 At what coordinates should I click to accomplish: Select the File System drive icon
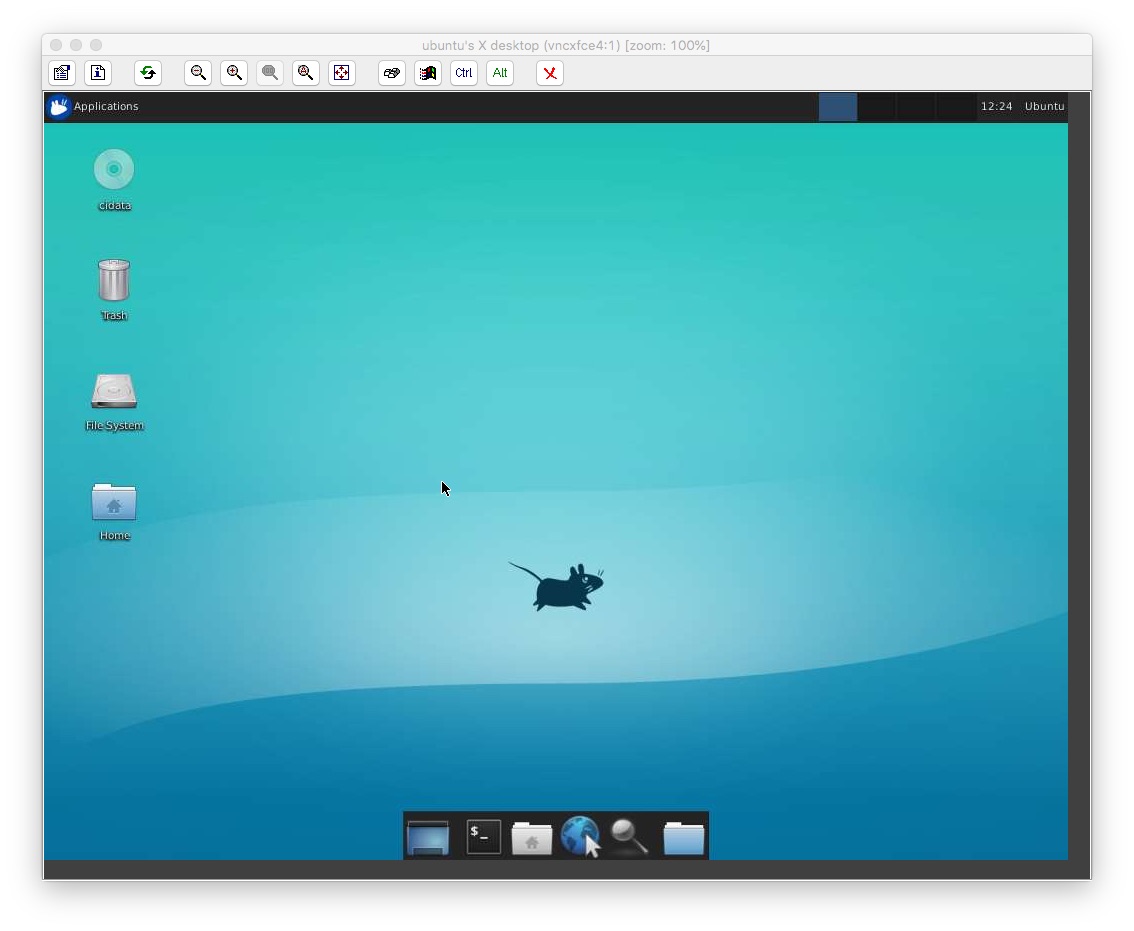[114, 401]
